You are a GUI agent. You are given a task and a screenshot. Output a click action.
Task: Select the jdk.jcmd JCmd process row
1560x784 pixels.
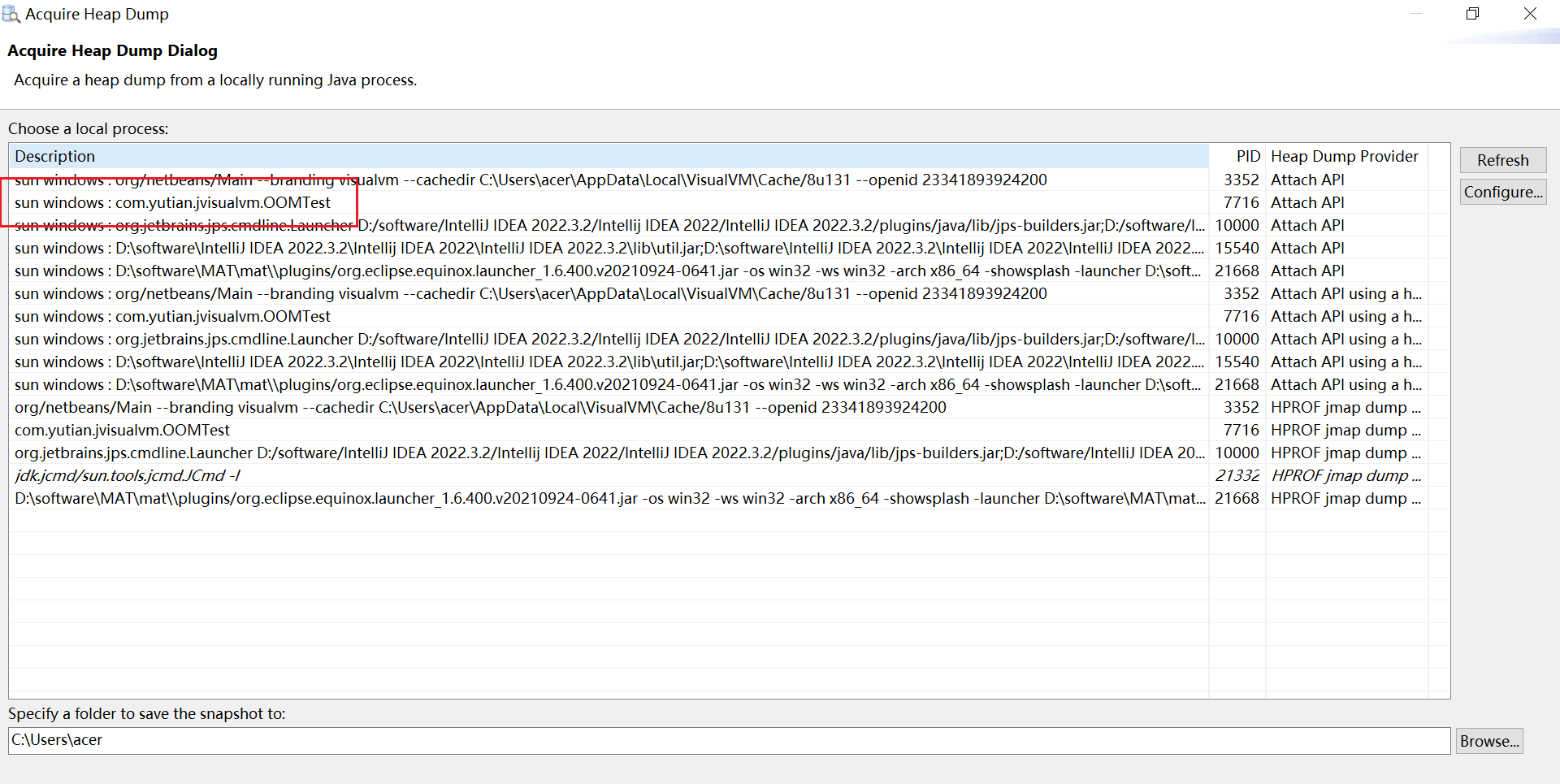click(127, 475)
